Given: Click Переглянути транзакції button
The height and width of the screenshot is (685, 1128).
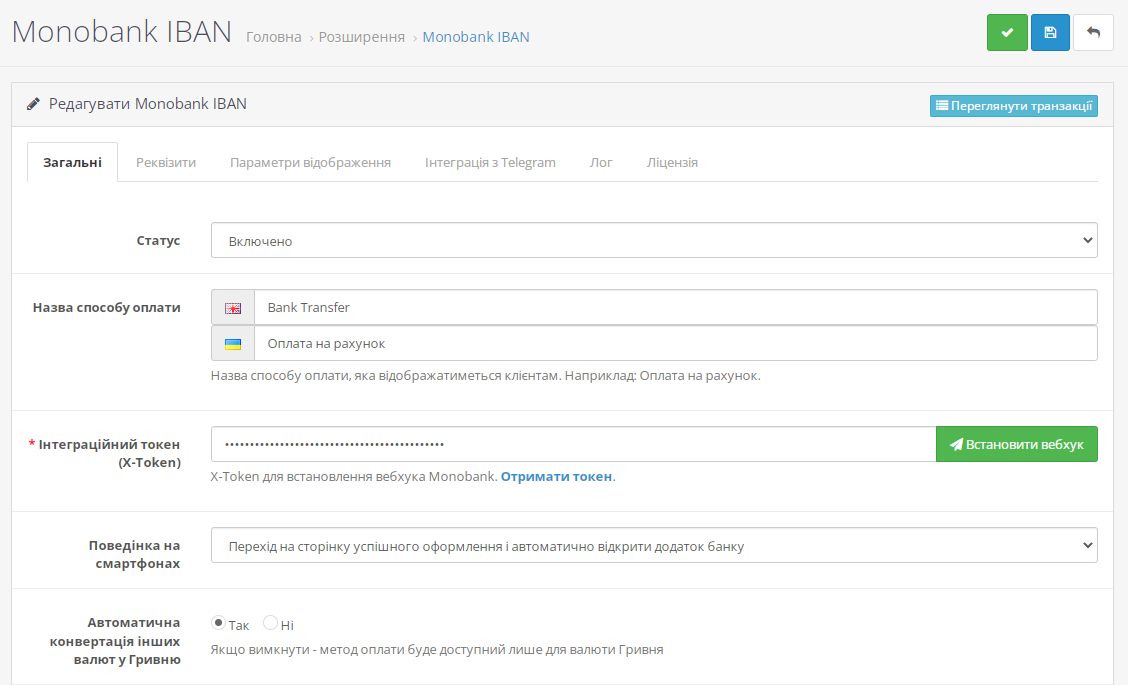Looking at the screenshot, I should [x=1014, y=106].
